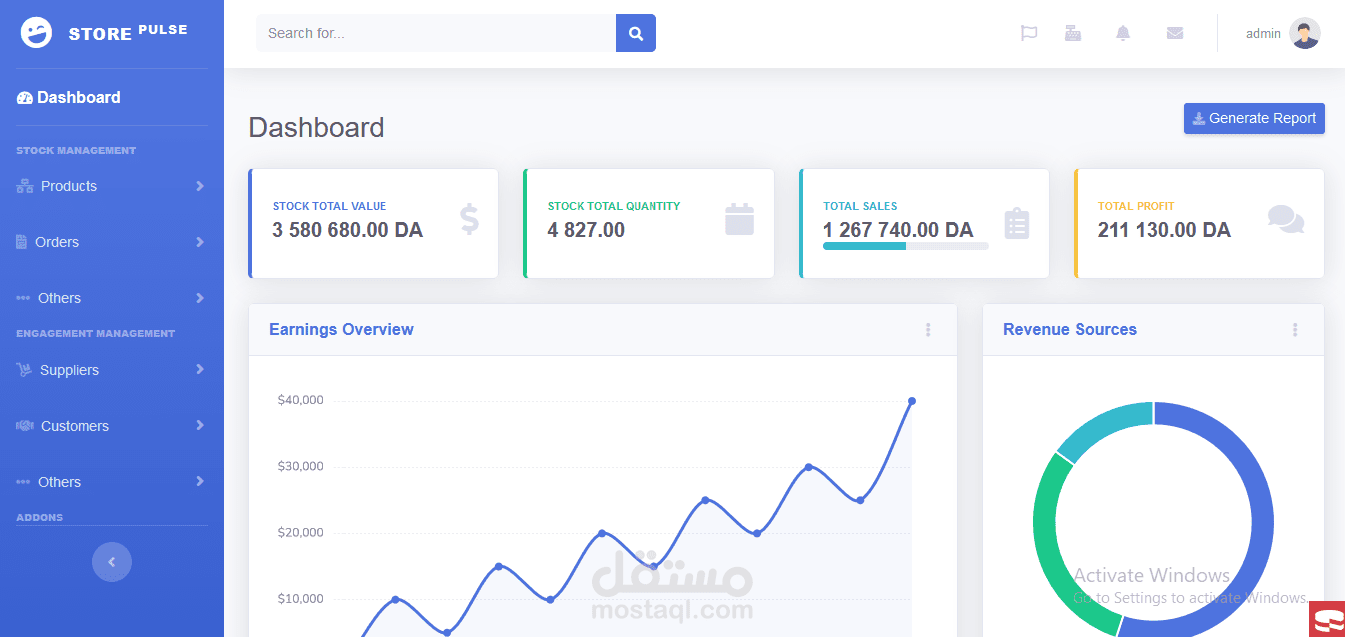Click the calendar icon on Stock Total Quantity card

pos(739,219)
